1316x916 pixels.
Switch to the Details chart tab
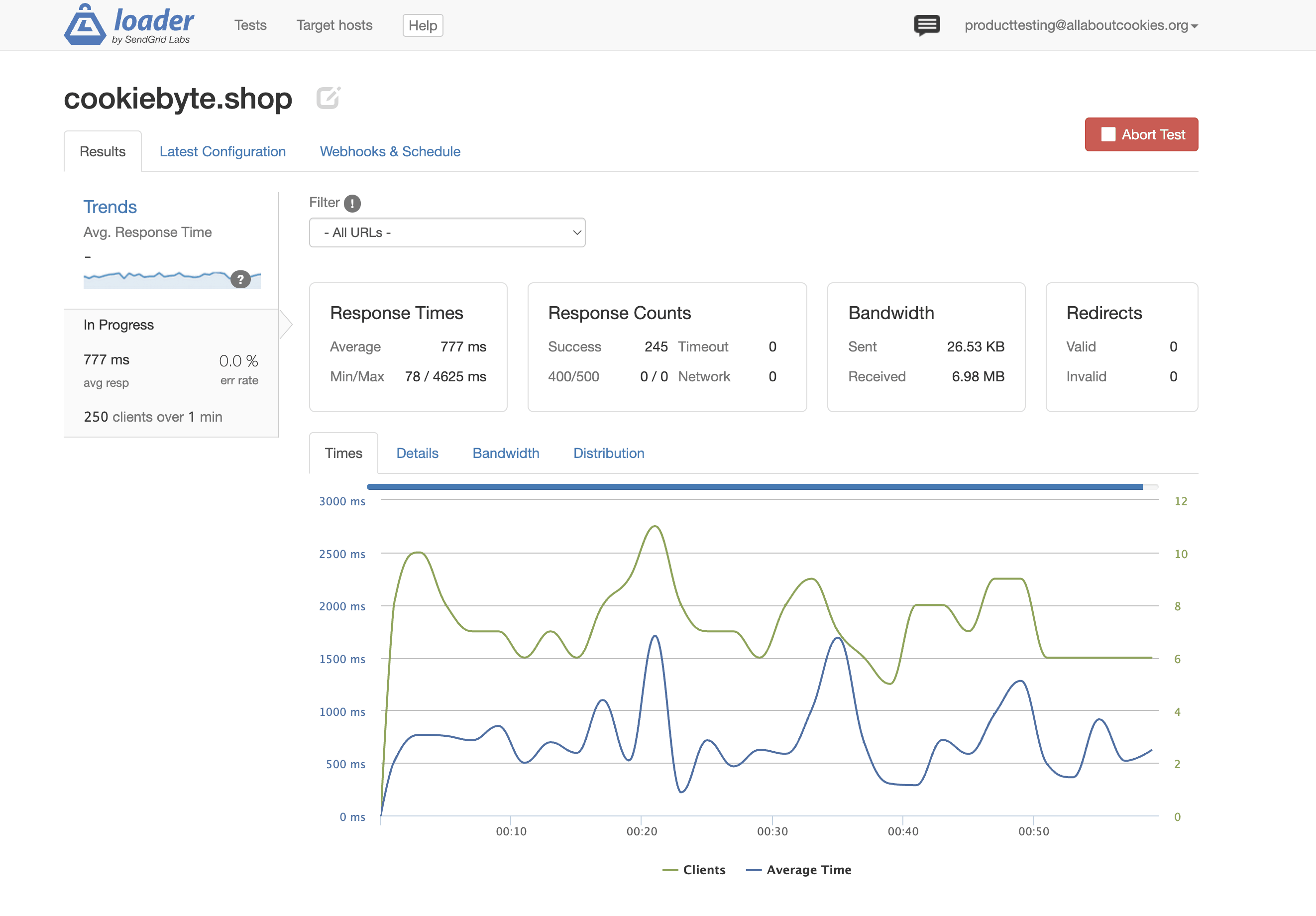(x=417, y=453)
